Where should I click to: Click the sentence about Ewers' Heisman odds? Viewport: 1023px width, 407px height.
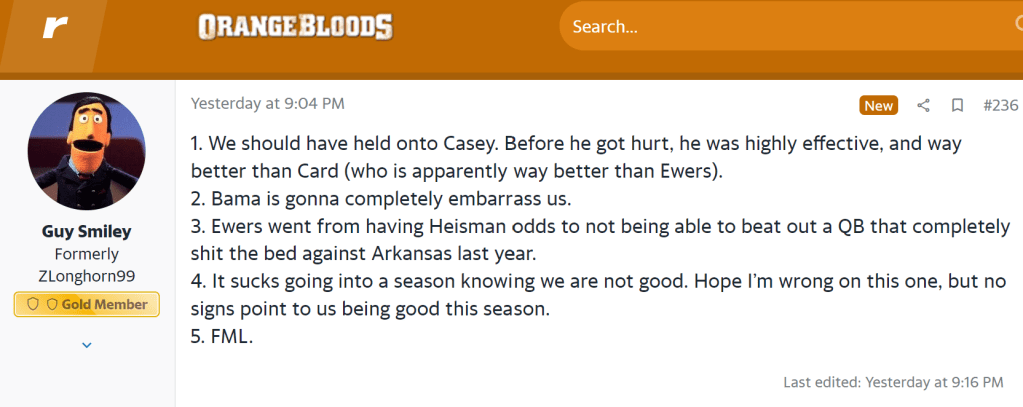pyautogui.click(x=600, y=226)
